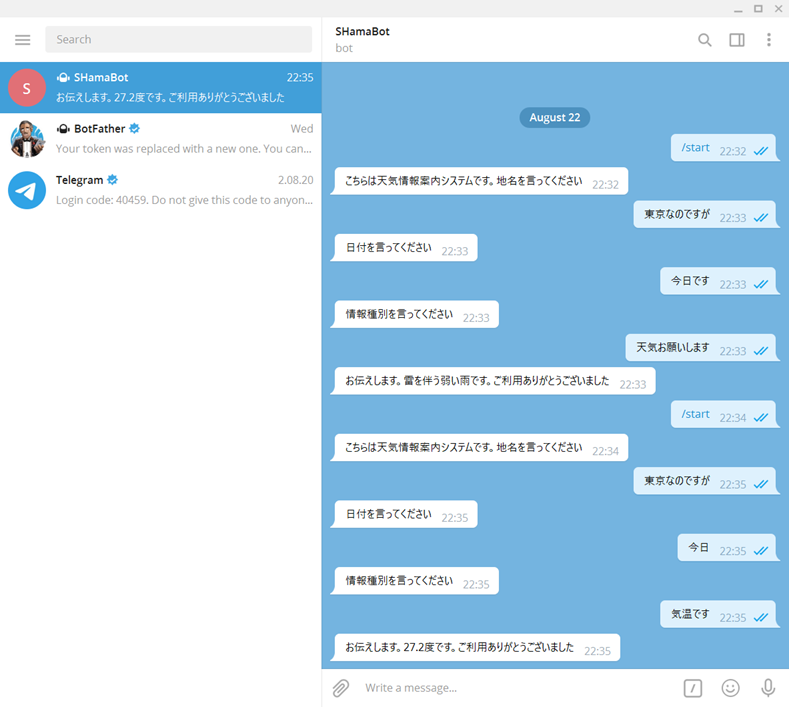
Task: Click the Telegram logo avatar
Action: click(27, 190)
